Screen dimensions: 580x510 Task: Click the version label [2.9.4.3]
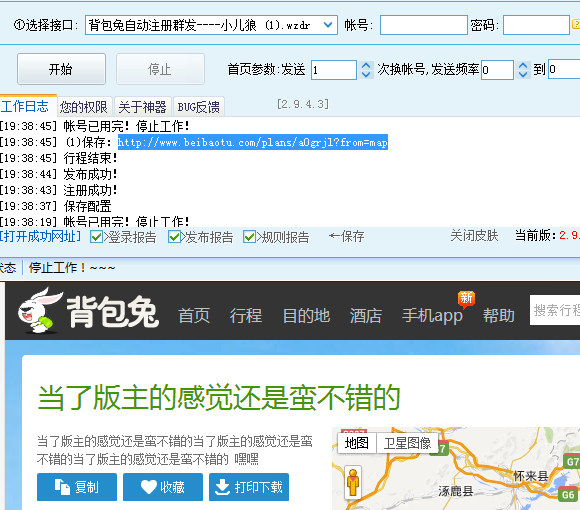(x=303, y=104)
